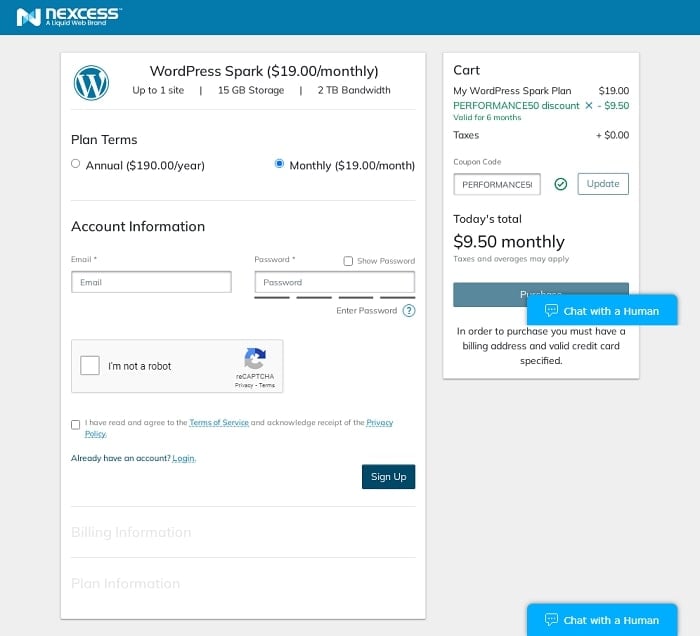This screenshot has height=636, width=700.
Task: Open the Privacy Policy link
Action: (379, 422)
